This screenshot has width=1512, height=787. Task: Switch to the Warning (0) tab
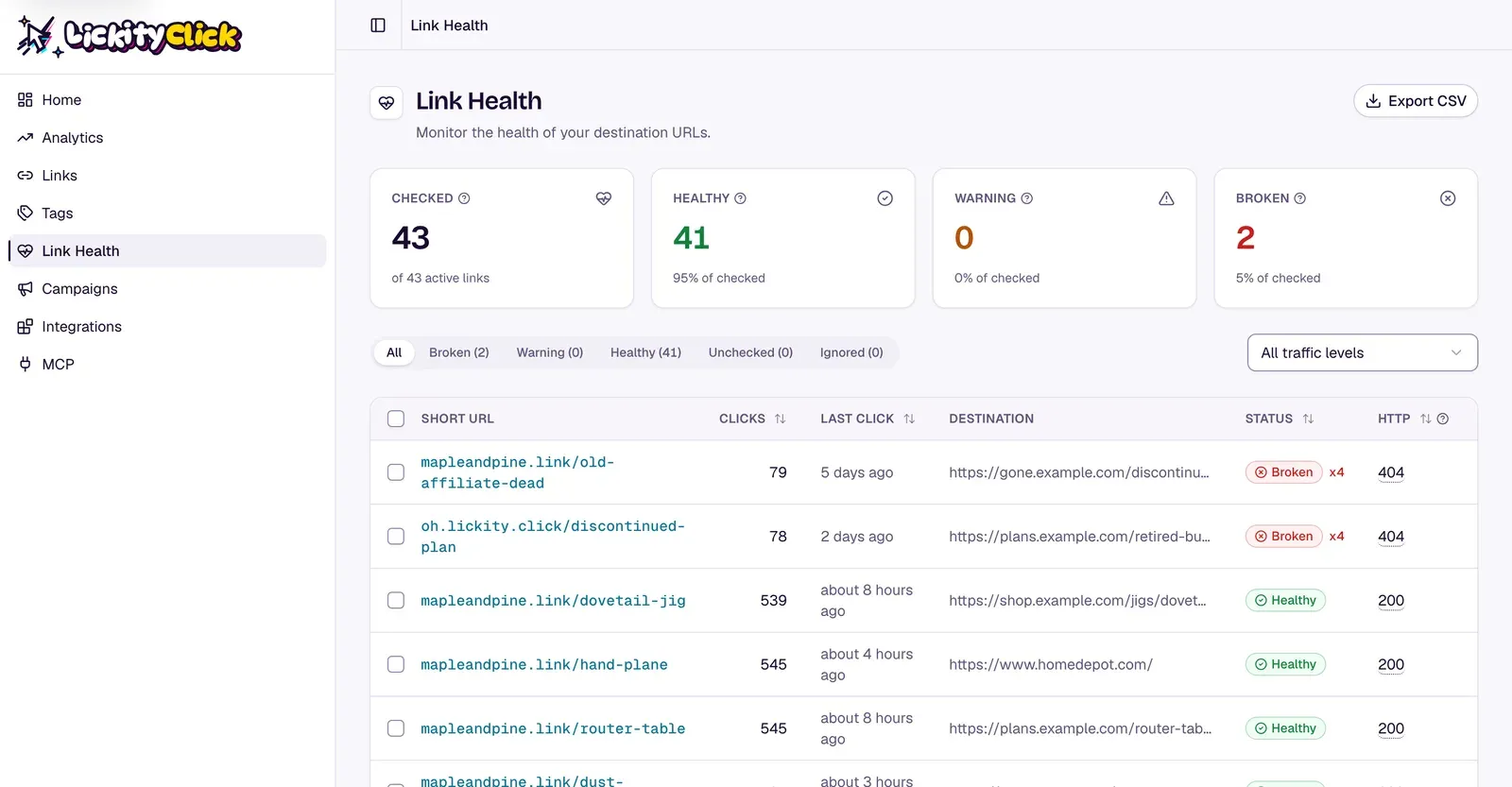pyautogui.click(x=550, y=352)
